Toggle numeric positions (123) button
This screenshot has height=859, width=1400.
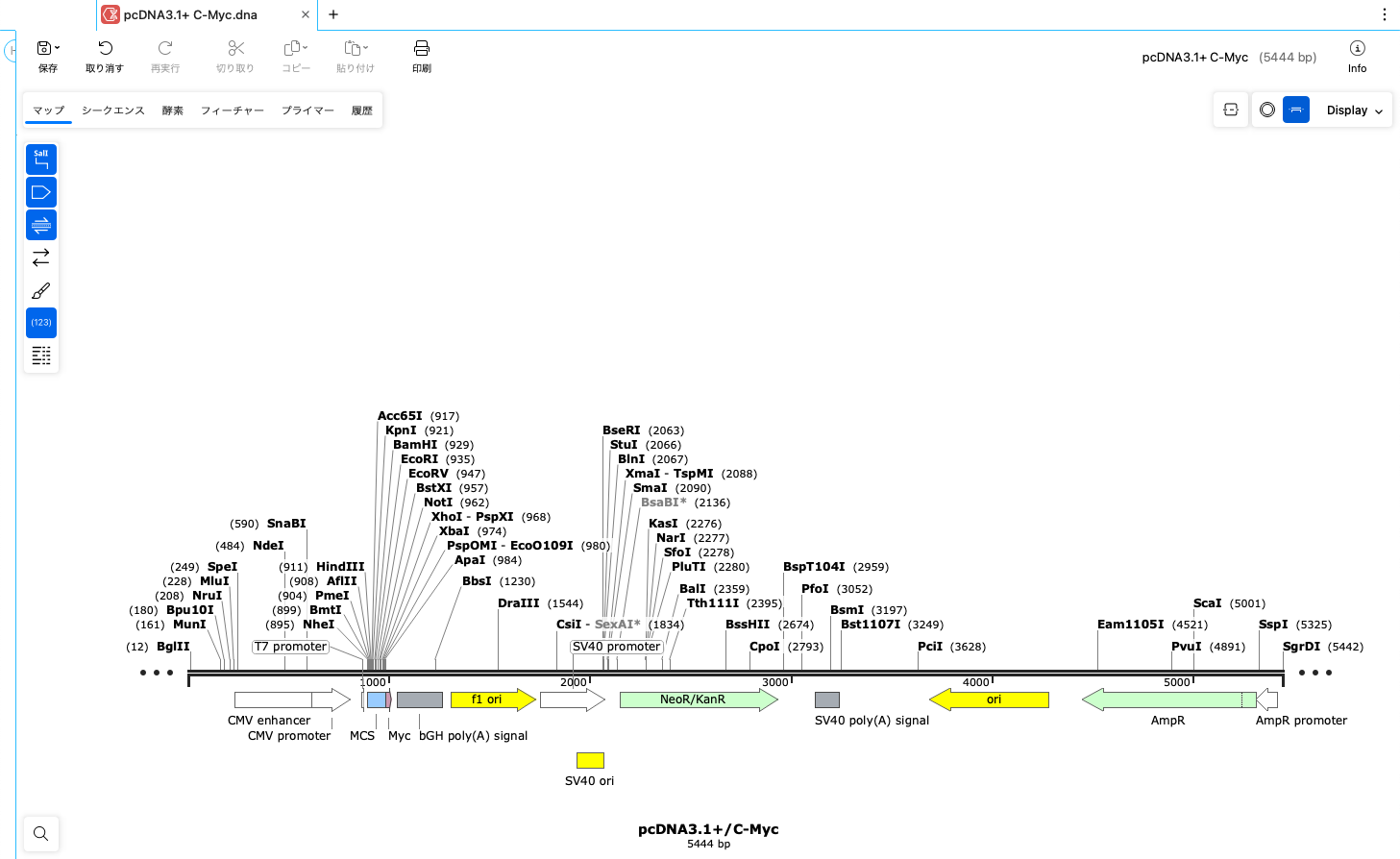41,323
